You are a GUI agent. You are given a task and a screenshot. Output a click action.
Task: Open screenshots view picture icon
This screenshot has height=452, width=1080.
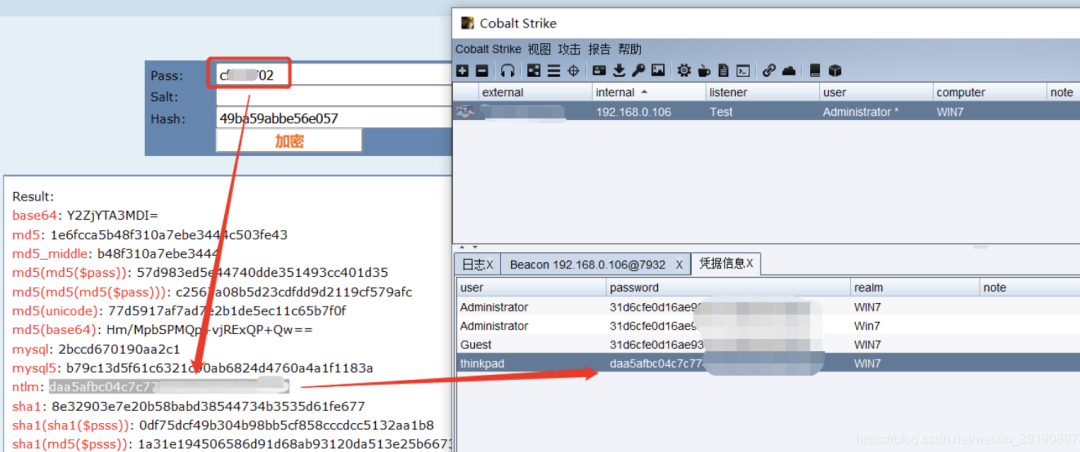(x=658, y=70)
